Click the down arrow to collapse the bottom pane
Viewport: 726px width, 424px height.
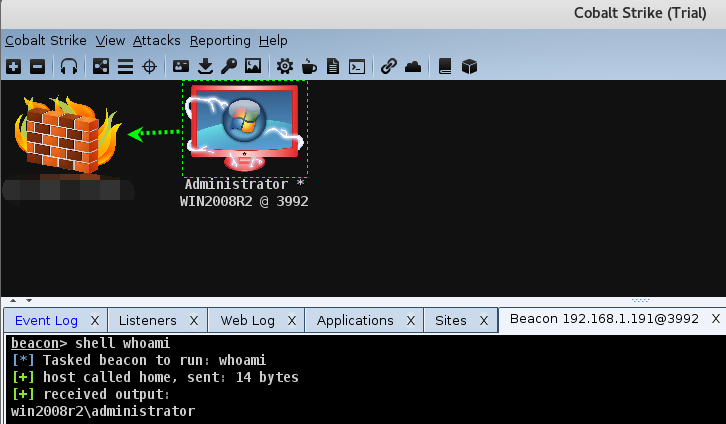point(29,300)
